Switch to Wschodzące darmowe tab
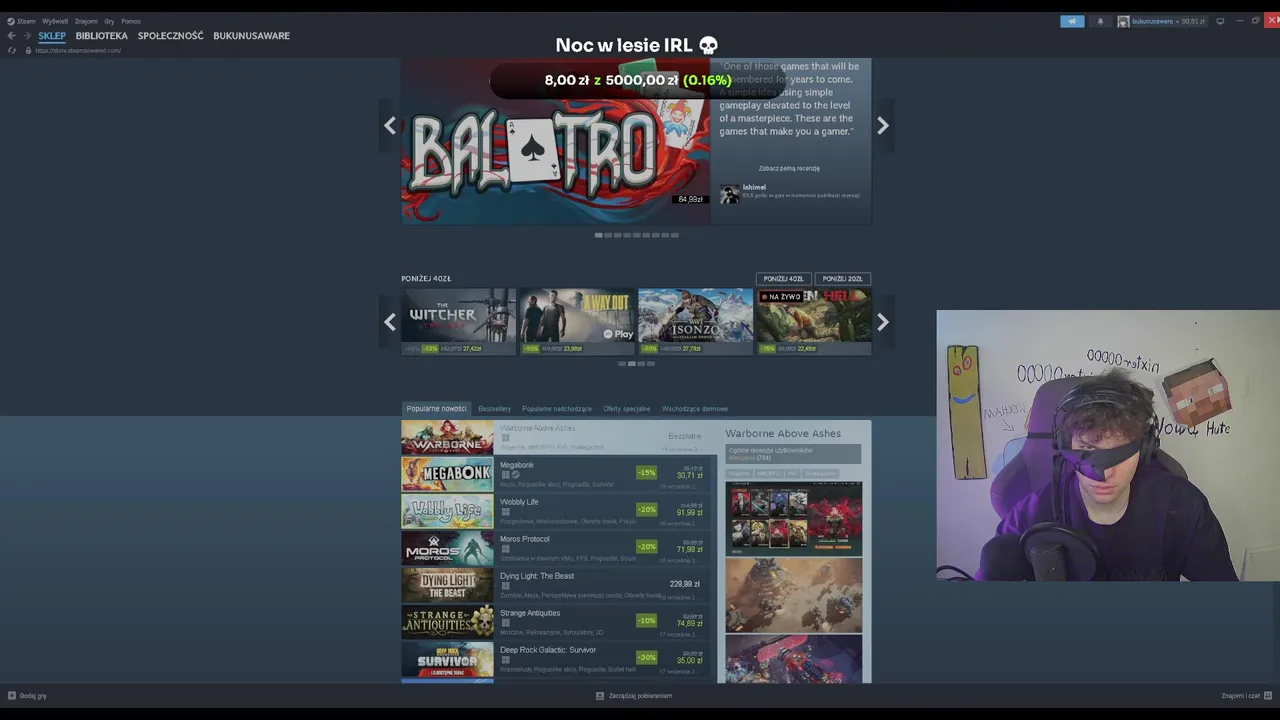The width and height of the screenshot is (1280, 720). pyautogui.click(x=695, y=409)
